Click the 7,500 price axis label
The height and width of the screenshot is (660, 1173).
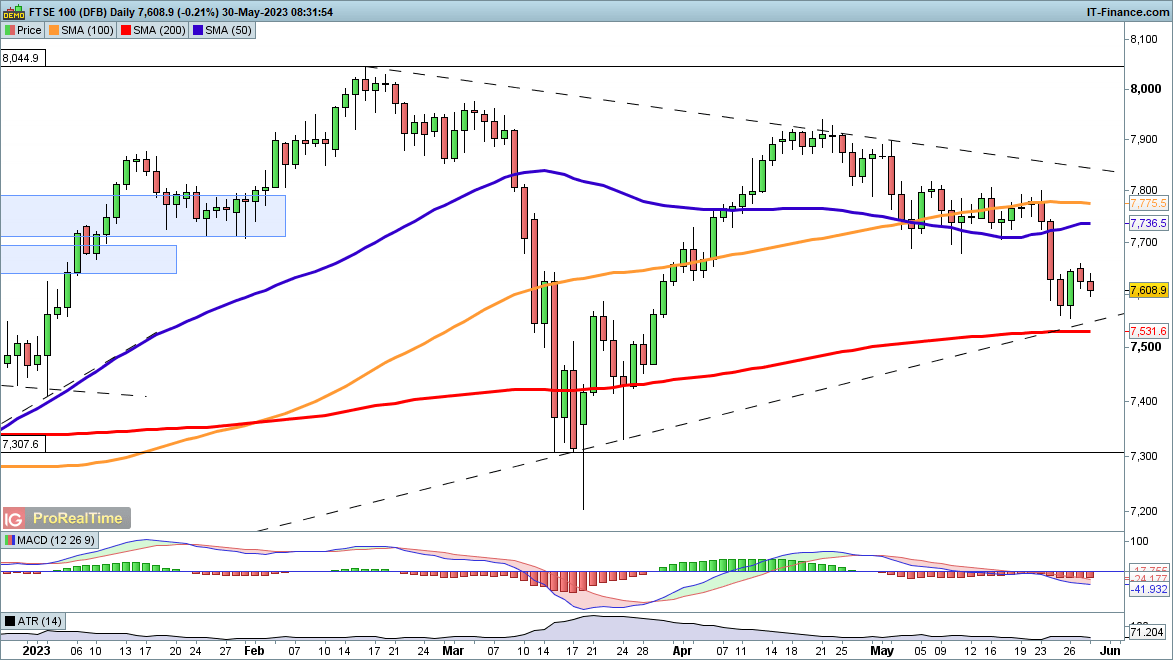coord(1145,348)
